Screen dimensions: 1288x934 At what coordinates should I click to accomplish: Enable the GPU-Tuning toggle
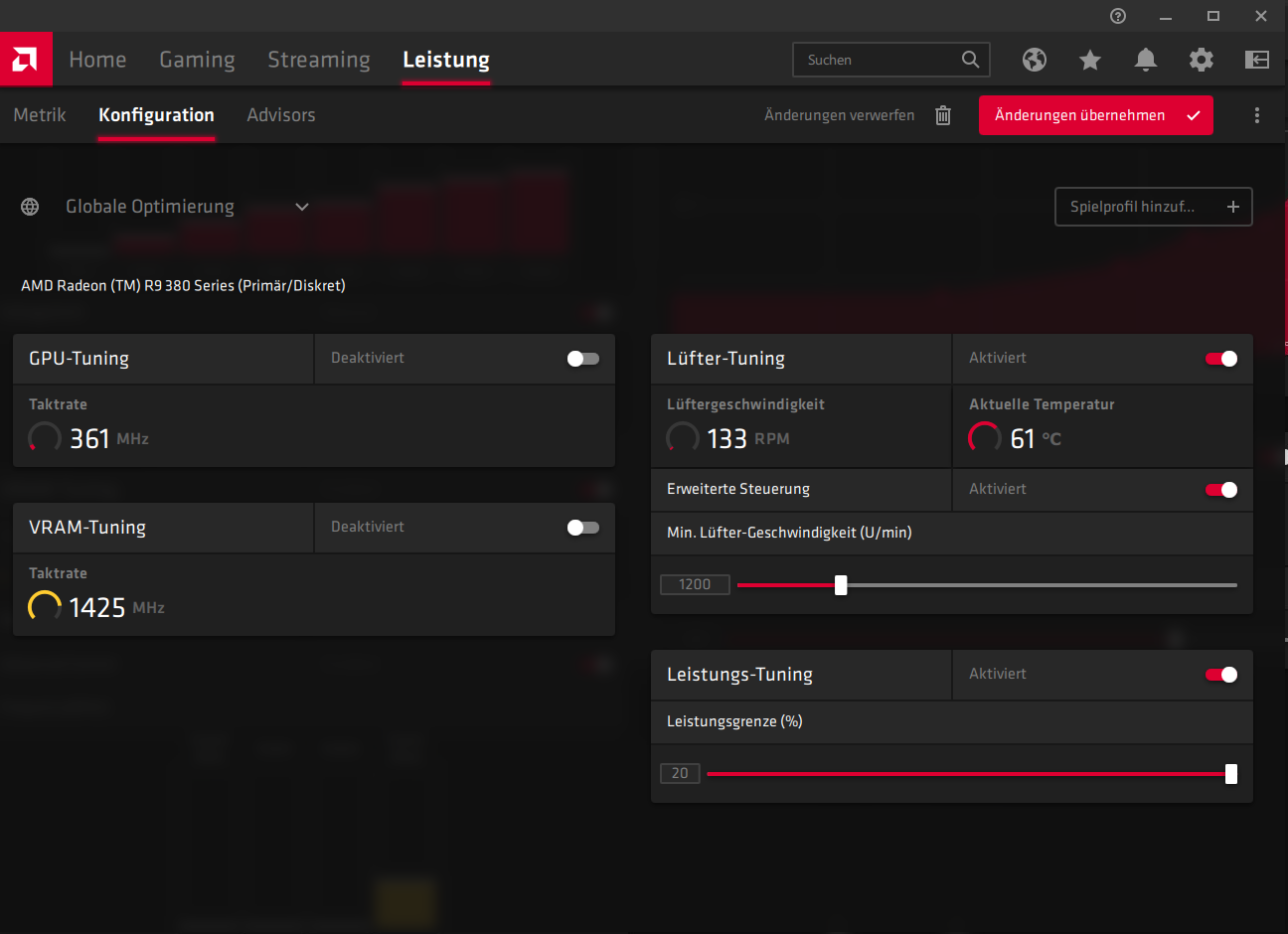583,359
